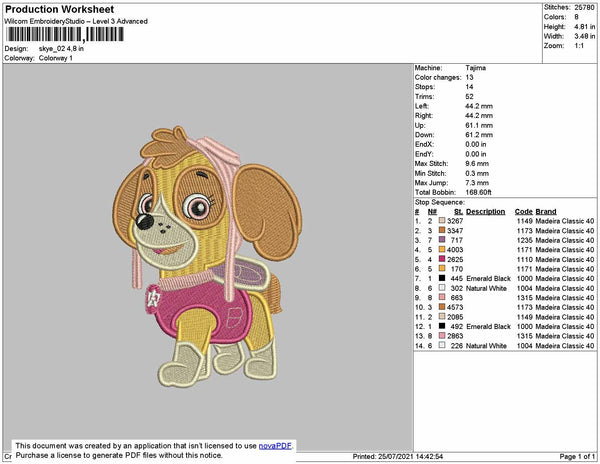Open the novaPDF link in the notice
This screenshot has width=600, height=464.
tap(275, 446)
